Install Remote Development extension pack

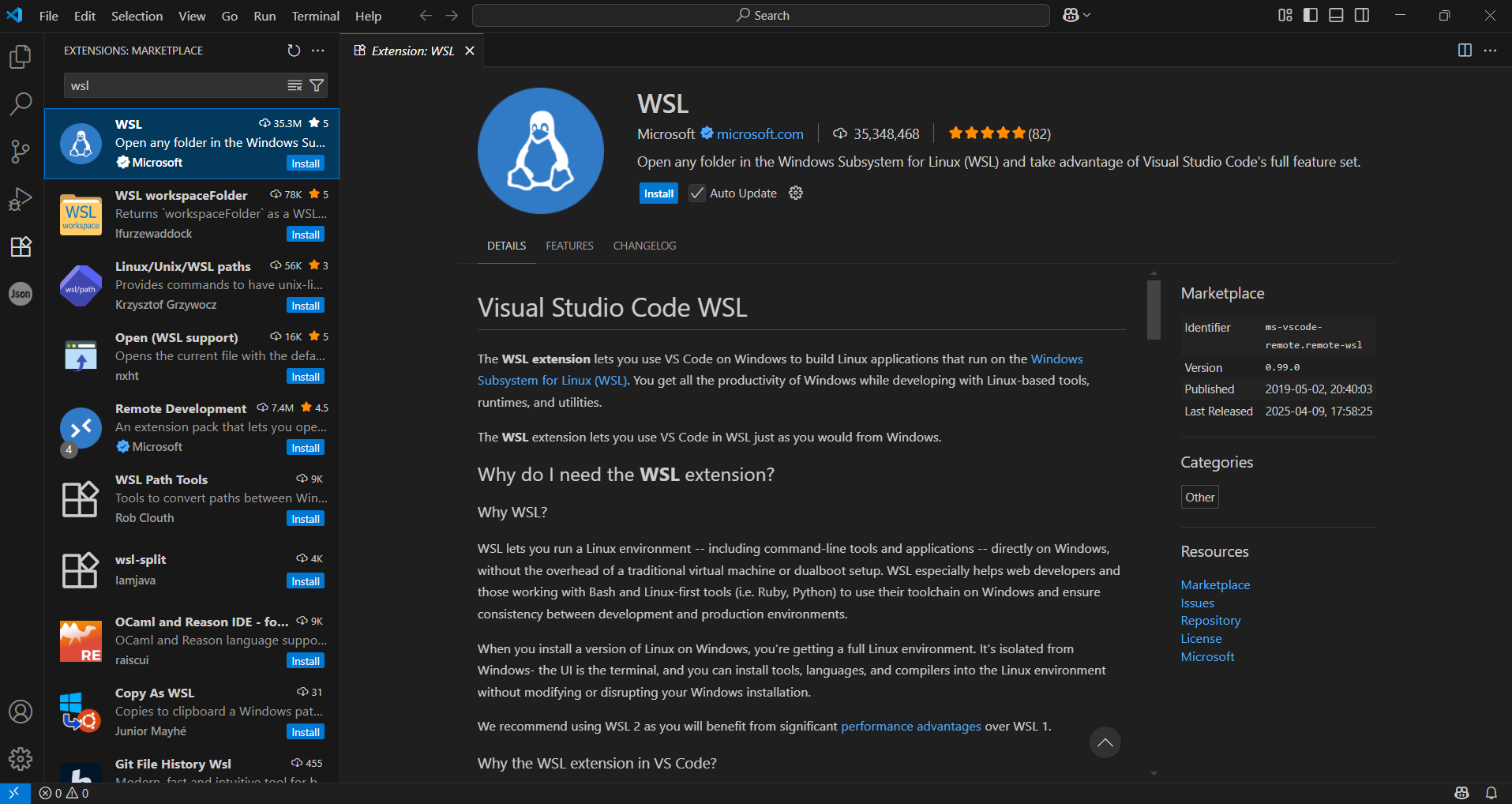pos(306,448)
